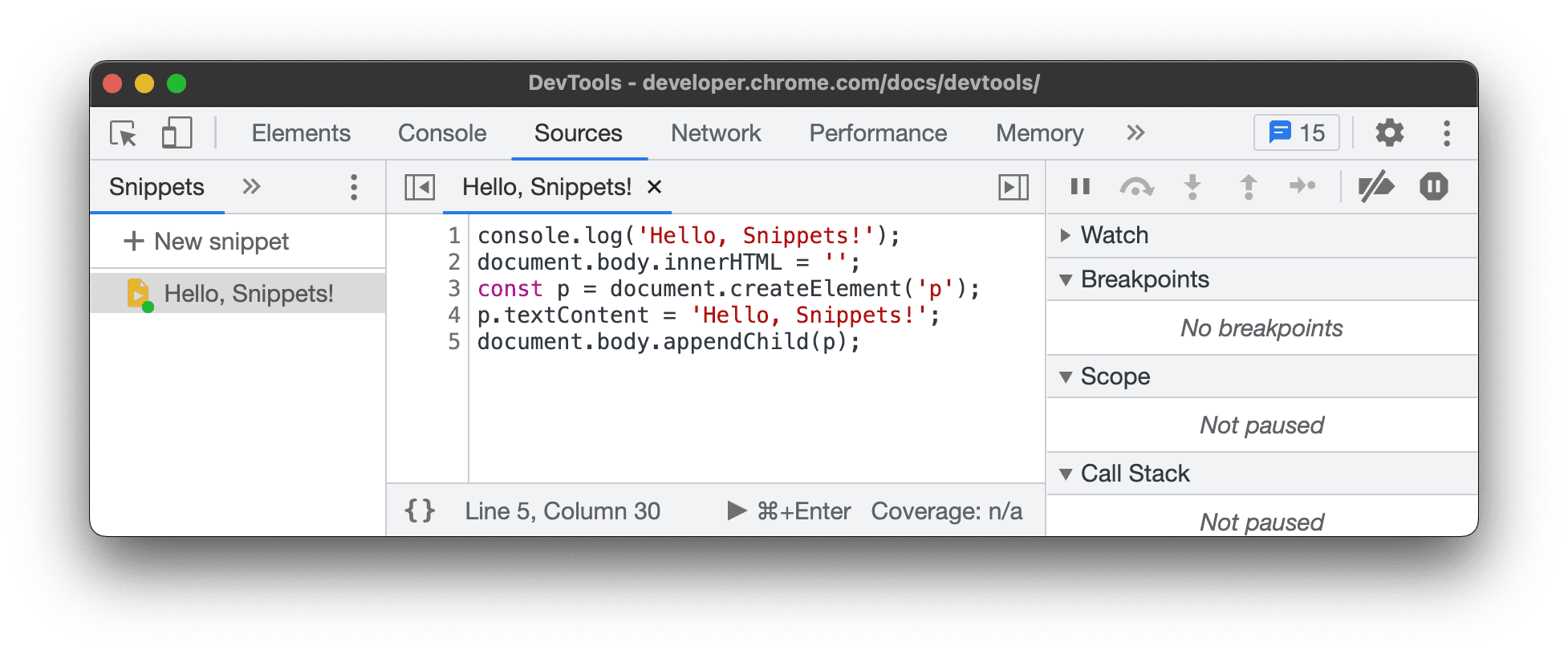Image resolution: width=1568 pixels, height=655 pixels.
Task: Run snippet with ⌘+Enter button
Action: pyautogui.click(x=789, y=511)
